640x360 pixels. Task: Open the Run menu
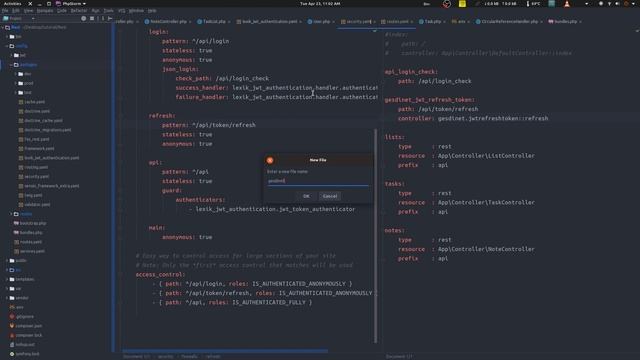(96, 11)
